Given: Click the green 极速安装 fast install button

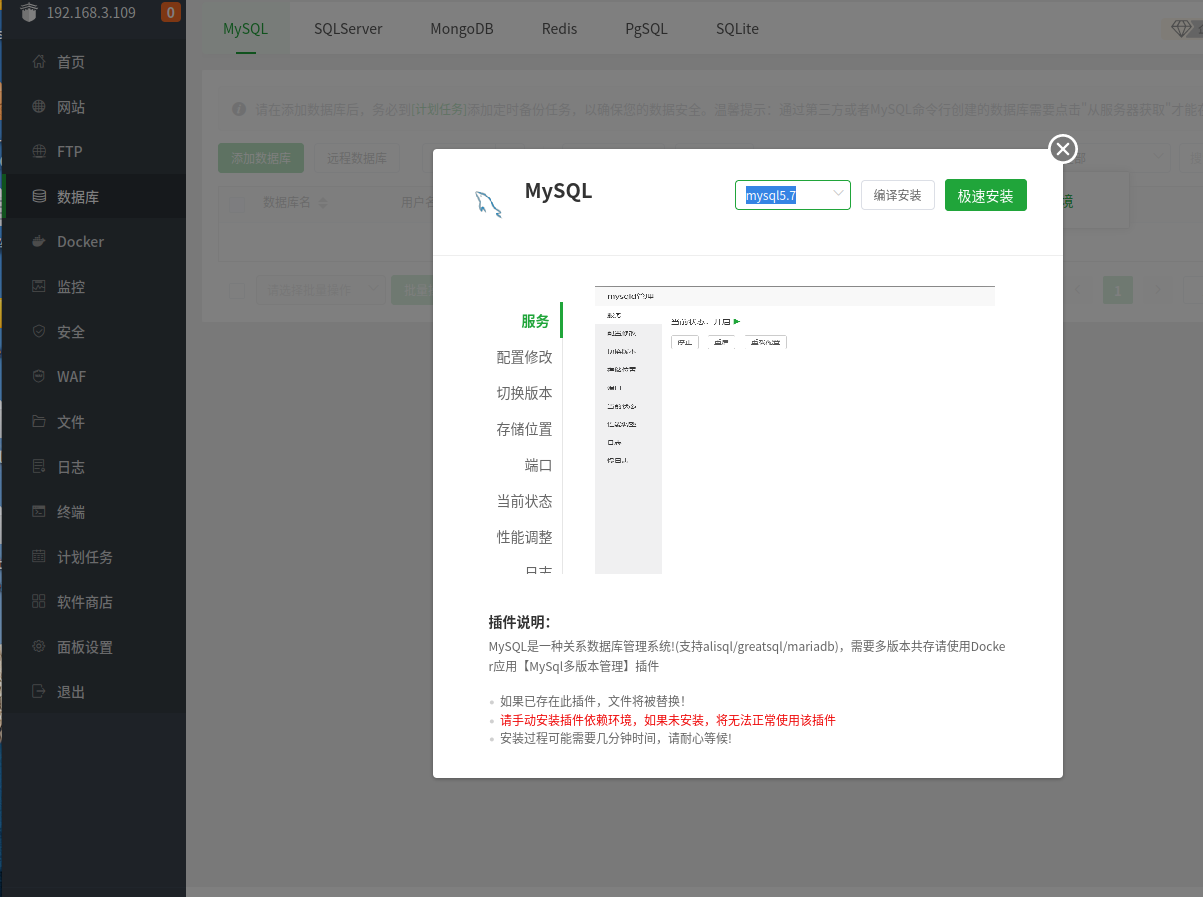Looking at the screenshot, I should 986,195.
